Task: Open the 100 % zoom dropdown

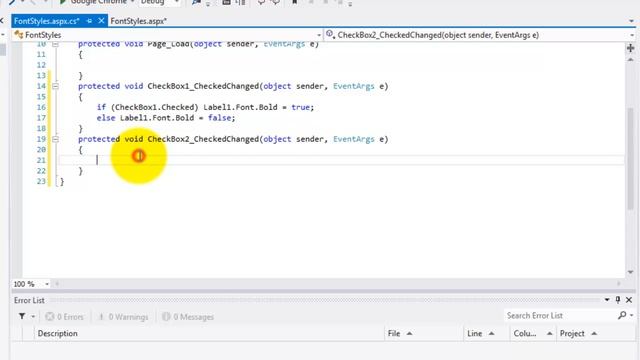Action: [x=47, y=284]
